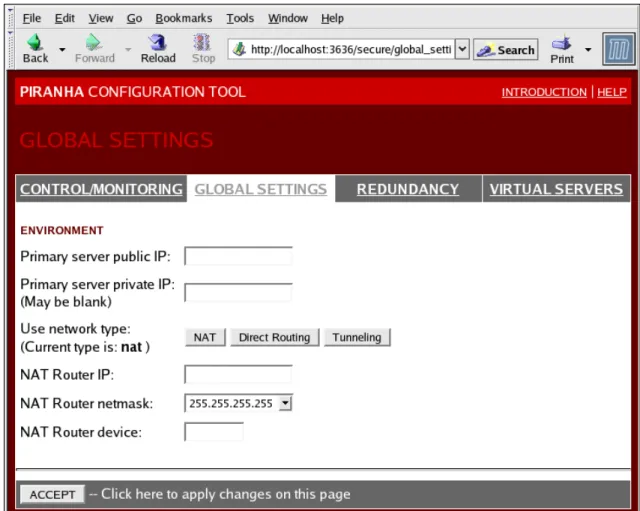Click the NAT Router IP field
Screen dimensions: 640x511
pyautogui.click(x=238, y=374)
